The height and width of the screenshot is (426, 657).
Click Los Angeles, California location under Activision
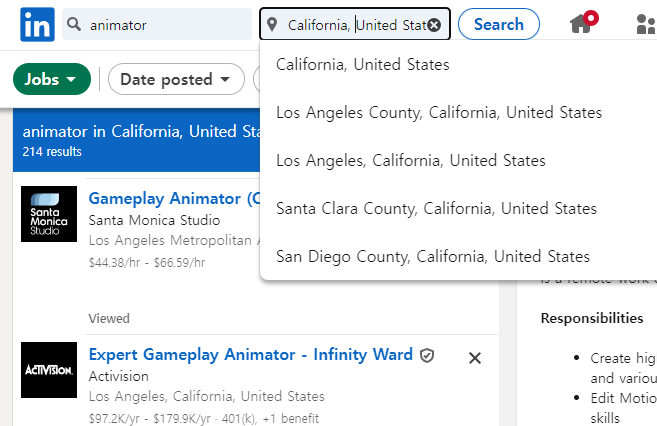[207, 396]
